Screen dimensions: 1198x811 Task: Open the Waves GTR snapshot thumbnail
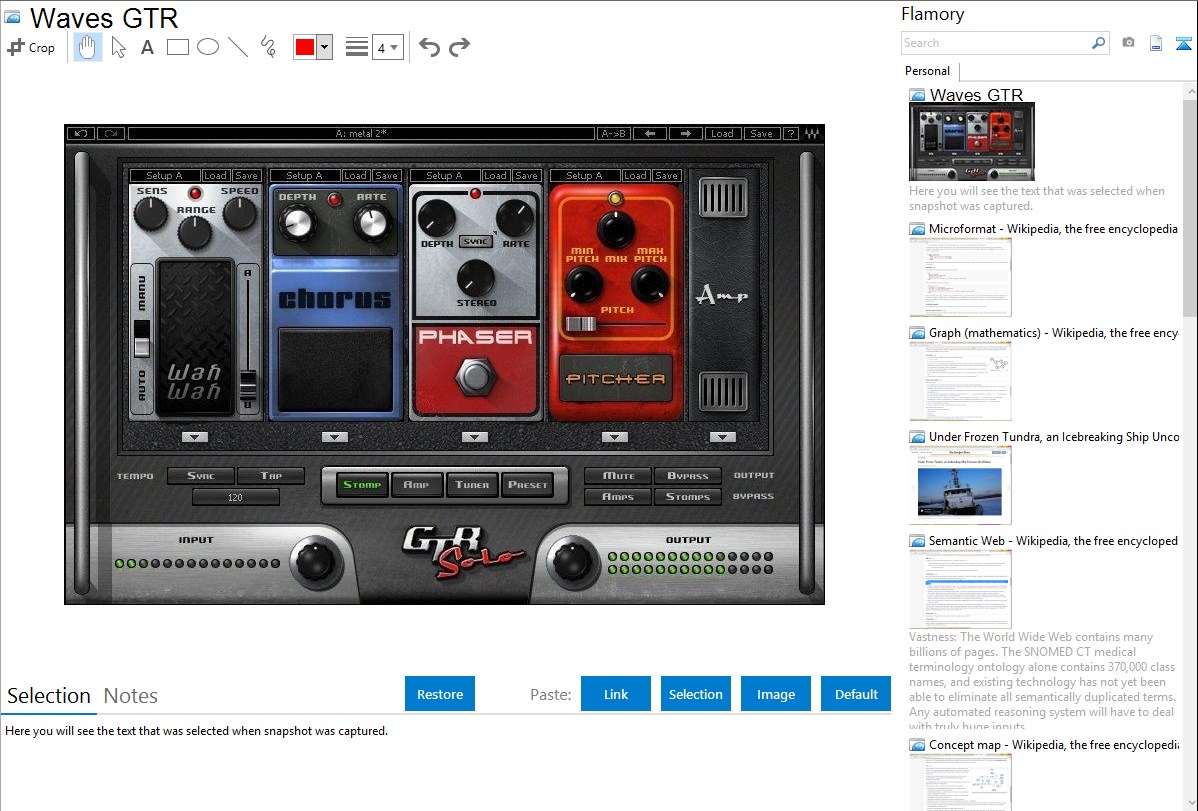pos(972,142)
